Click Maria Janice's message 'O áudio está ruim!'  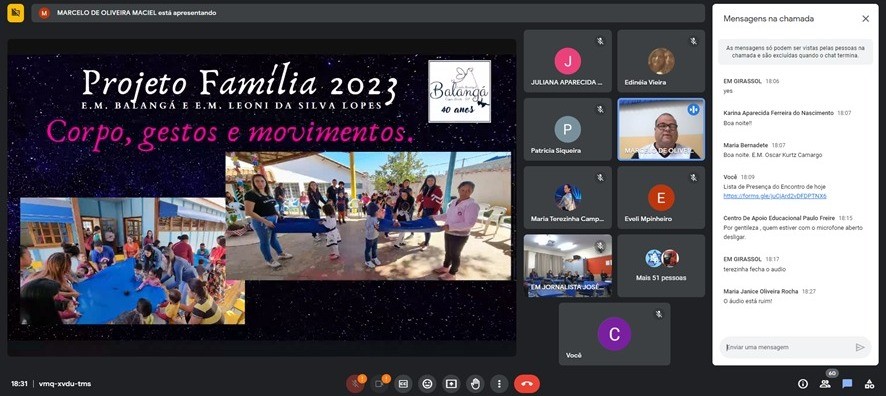coord(748,301)
